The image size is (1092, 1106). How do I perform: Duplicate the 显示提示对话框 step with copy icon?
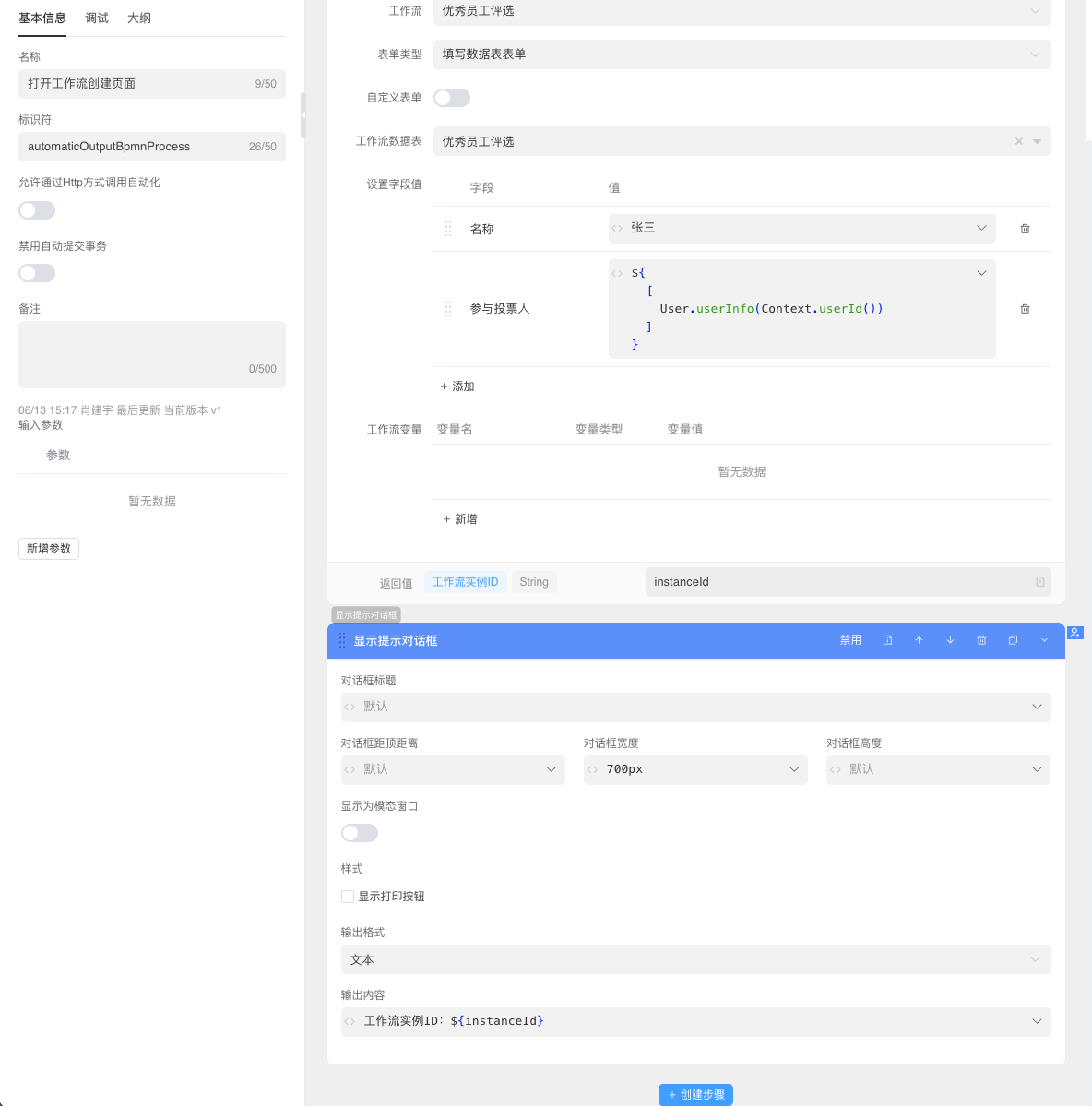coord(1013,640)
